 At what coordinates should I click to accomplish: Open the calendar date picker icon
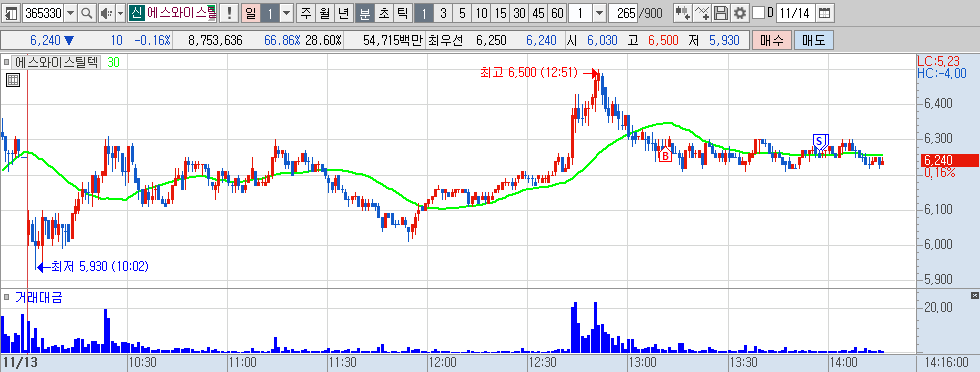point(824,13)
